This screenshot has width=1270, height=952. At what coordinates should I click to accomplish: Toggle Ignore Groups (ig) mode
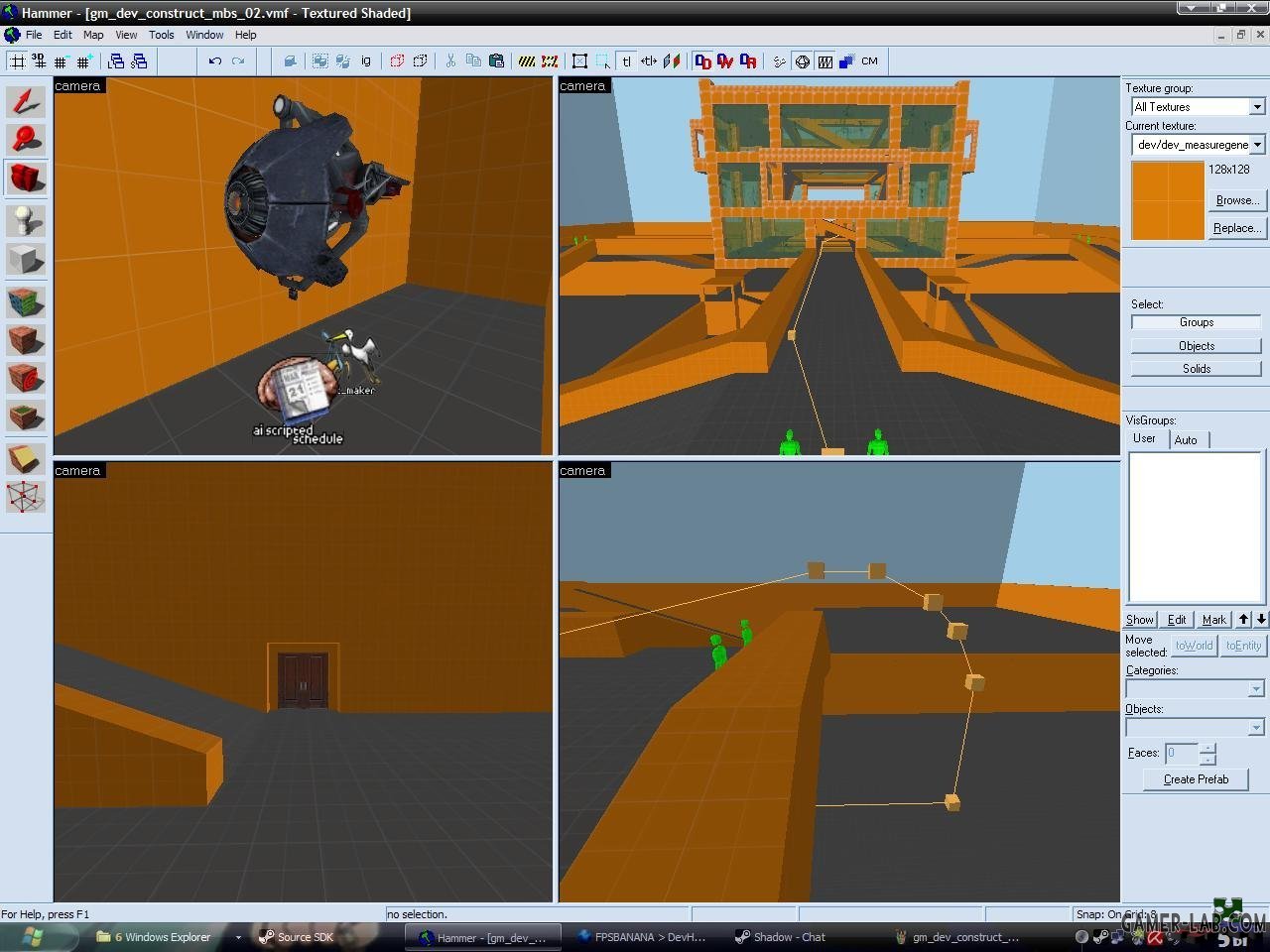366,61
